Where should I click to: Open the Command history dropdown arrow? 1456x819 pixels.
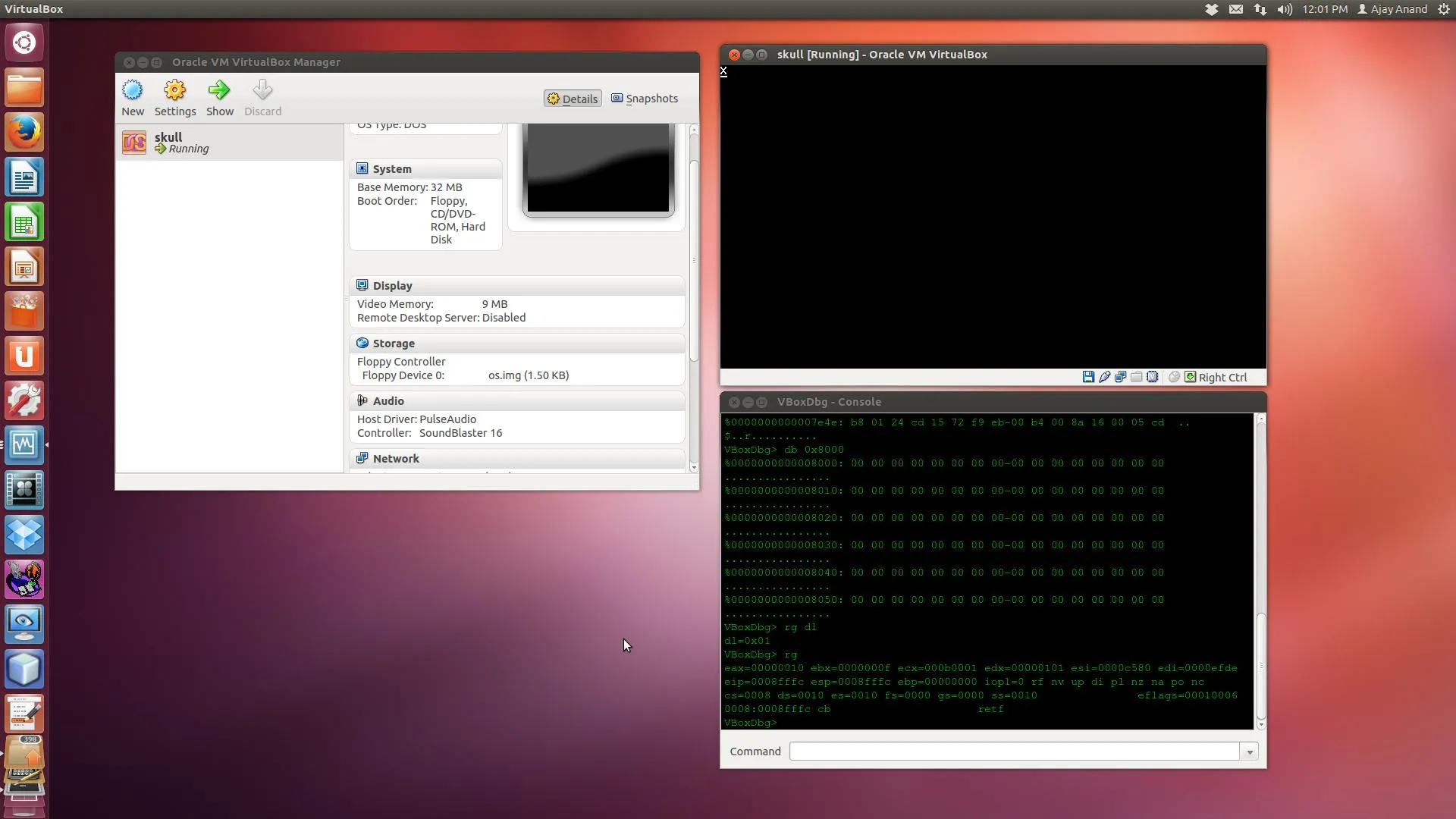(1249, 752)
